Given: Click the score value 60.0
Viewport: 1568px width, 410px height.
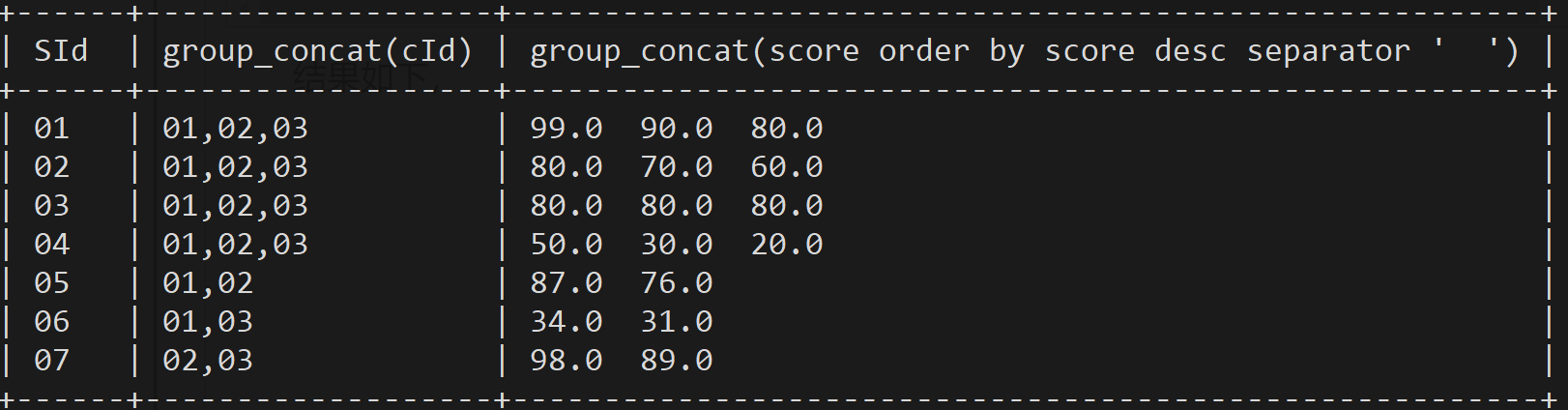Looking at the screenshot, I should 787,166.
